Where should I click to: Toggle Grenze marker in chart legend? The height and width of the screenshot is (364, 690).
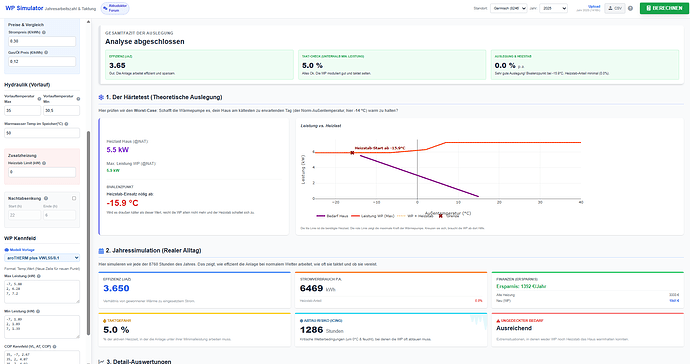coord(448,216)
